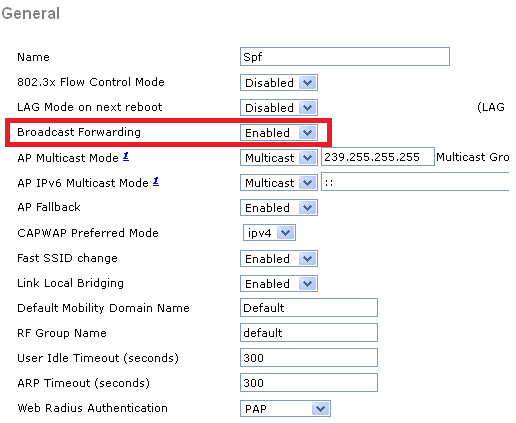Image resolution: width=516 pixels, height=423 pixels.
Task: Expand the AP Fallback dropdown
Action: coord(279,208)
